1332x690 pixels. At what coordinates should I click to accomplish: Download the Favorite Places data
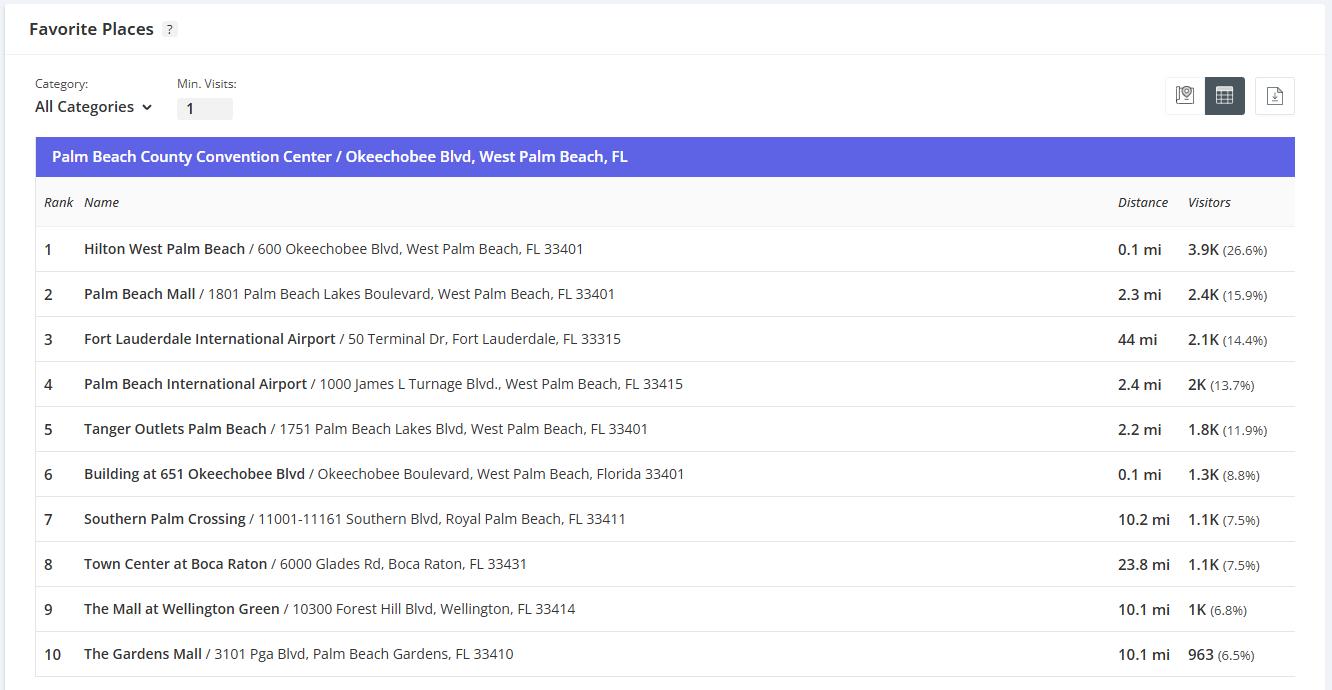[1275, 96]
